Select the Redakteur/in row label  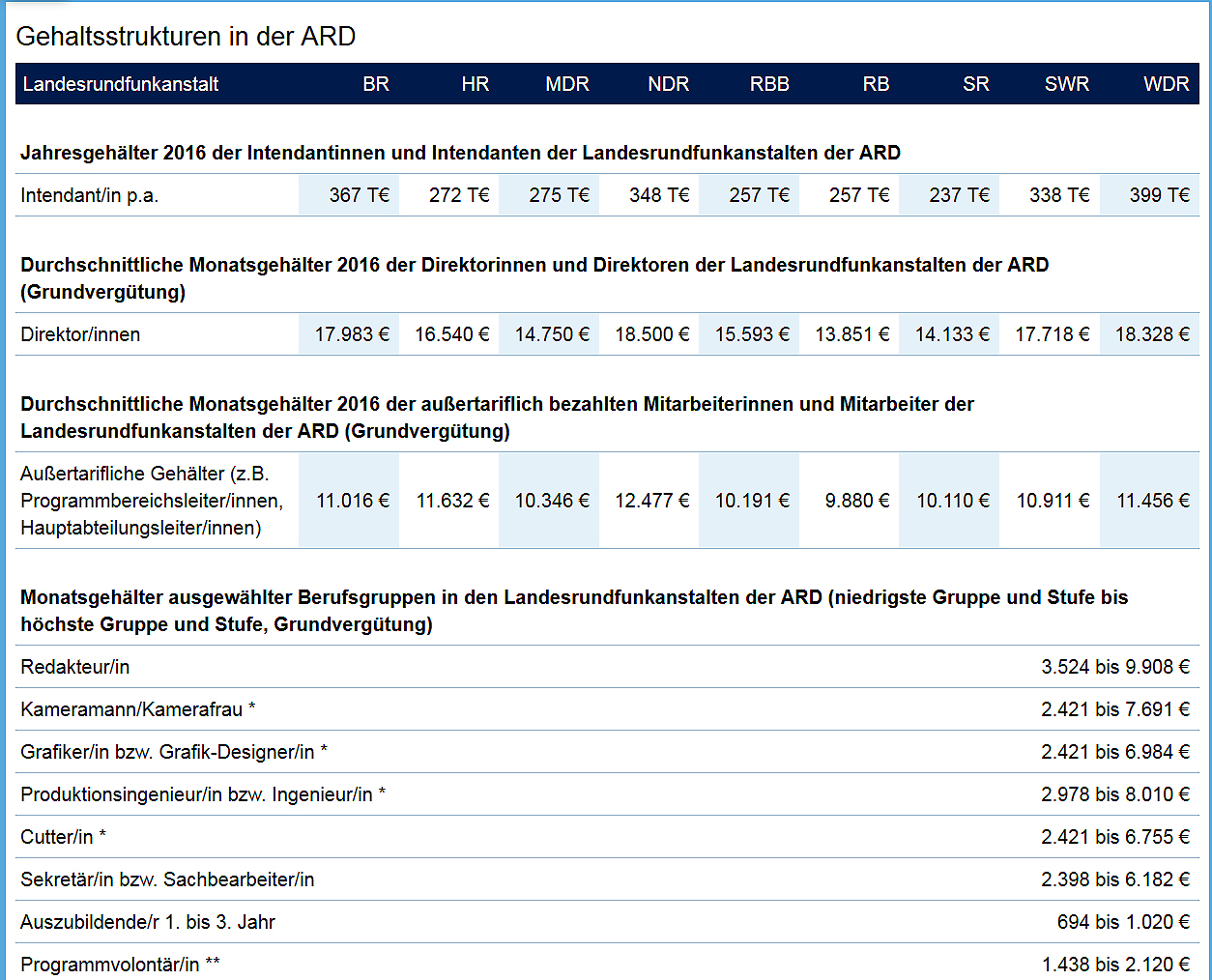pyautogui.click(x=74, y=667)
